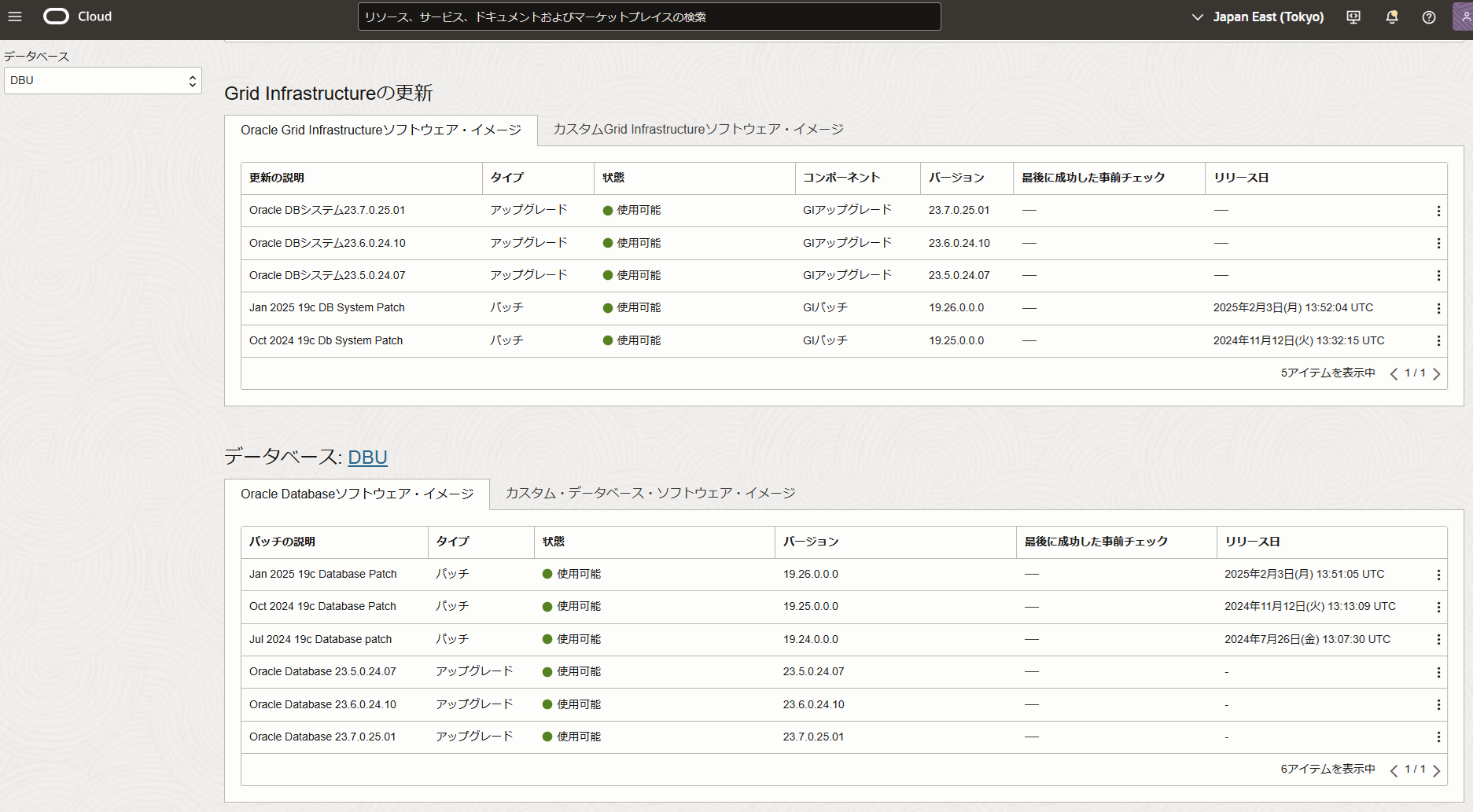1473x812 pixels.
Task: Open the help question mark icon
Action: pyautogui.click(x=1429, y=17)
